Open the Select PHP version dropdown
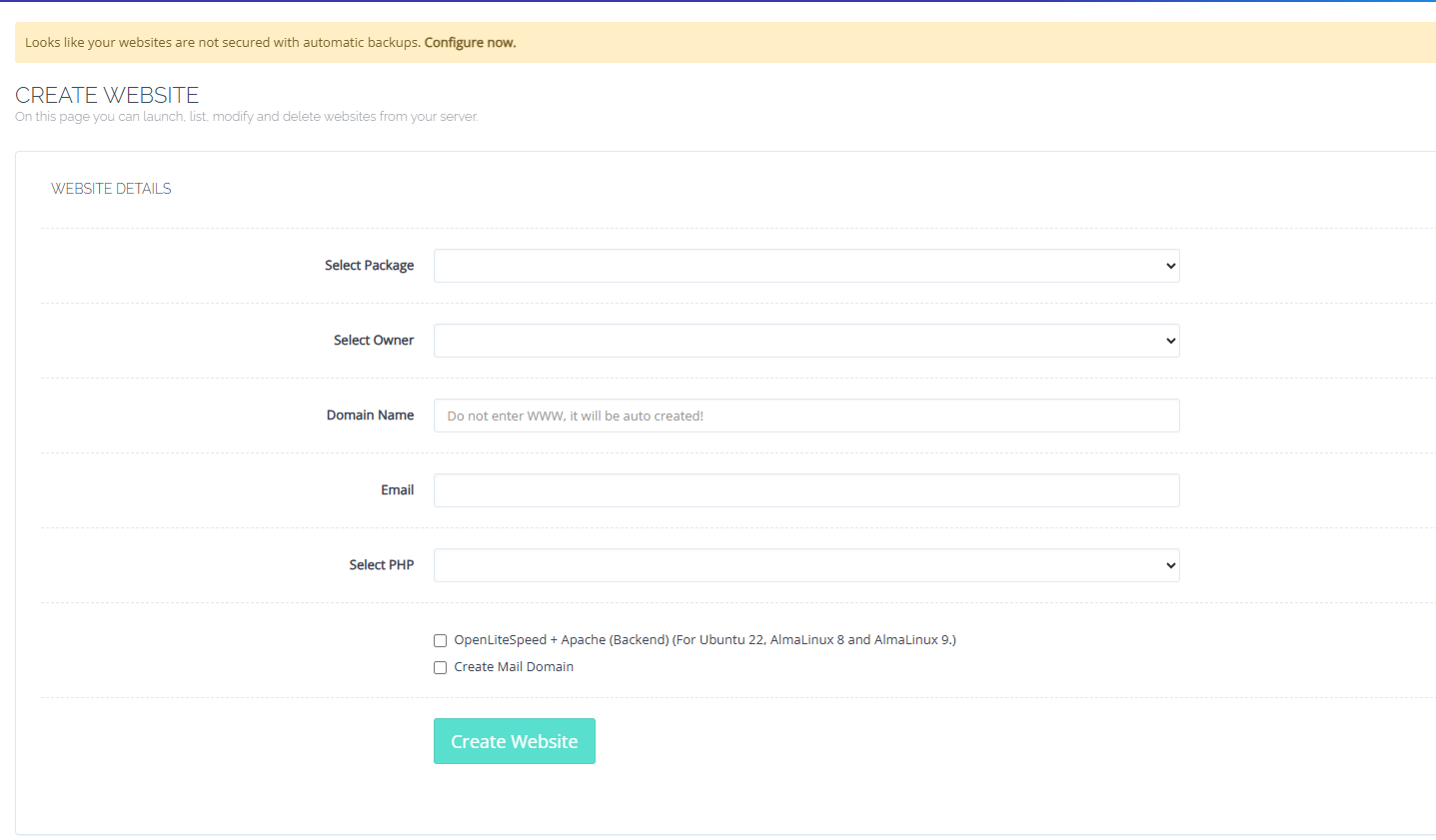The height and width of the screenshot is (840, 1436). (805, 565)
